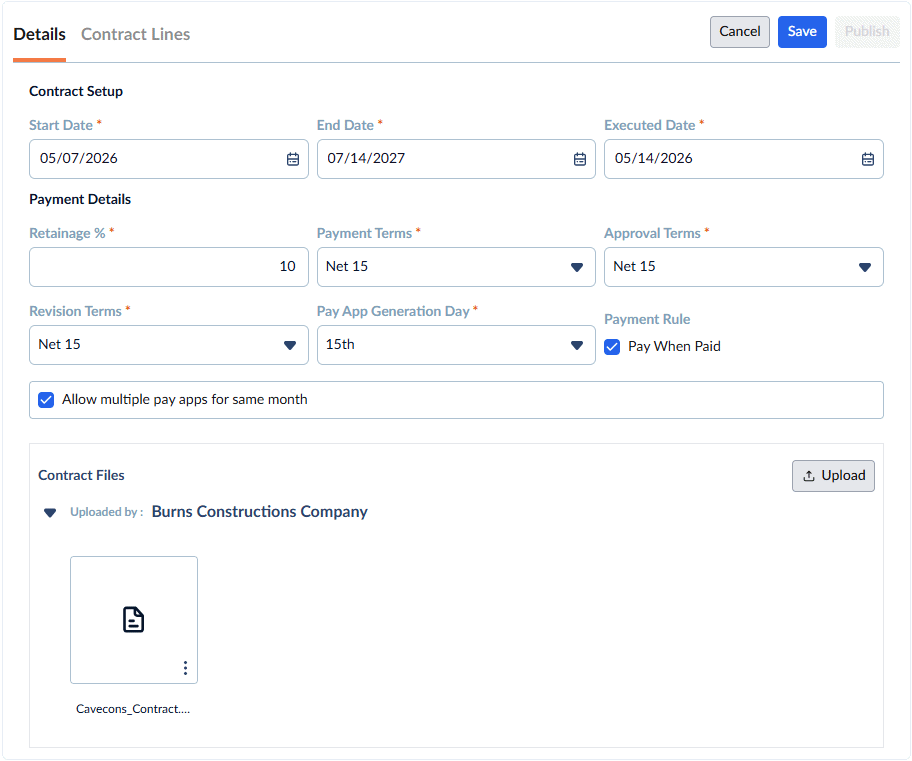Click the Pay When Paid label
The height and width of the screenshot is (761, 912).
pos(674,347)
